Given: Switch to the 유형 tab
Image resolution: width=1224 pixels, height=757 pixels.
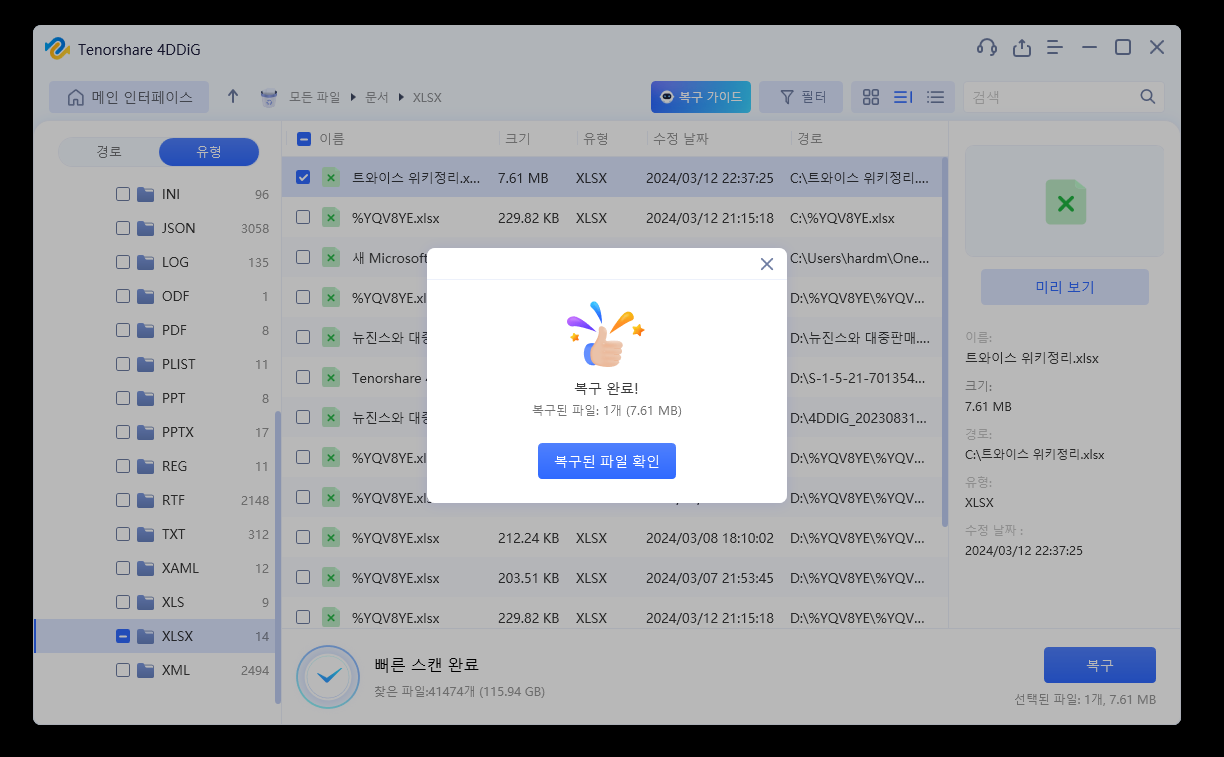Looking at the screenshot, I should pos(209,152).
